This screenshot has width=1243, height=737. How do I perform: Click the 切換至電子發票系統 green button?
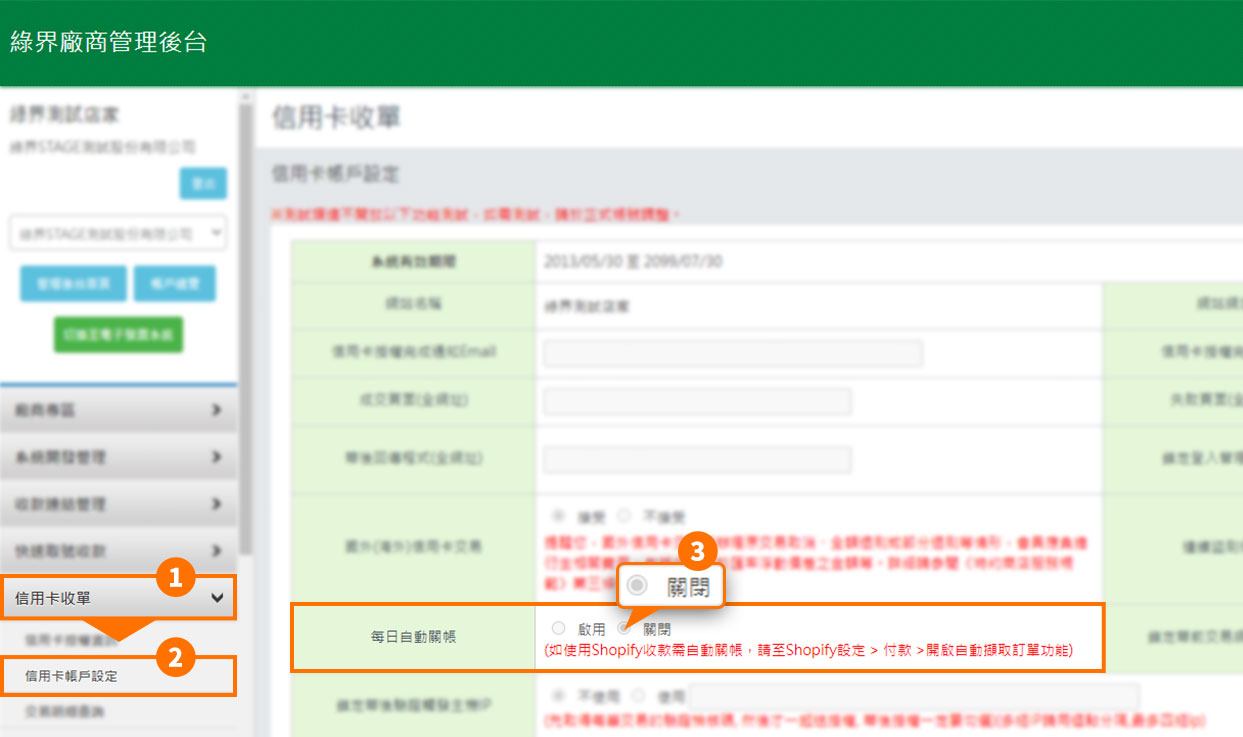[118, 335]
